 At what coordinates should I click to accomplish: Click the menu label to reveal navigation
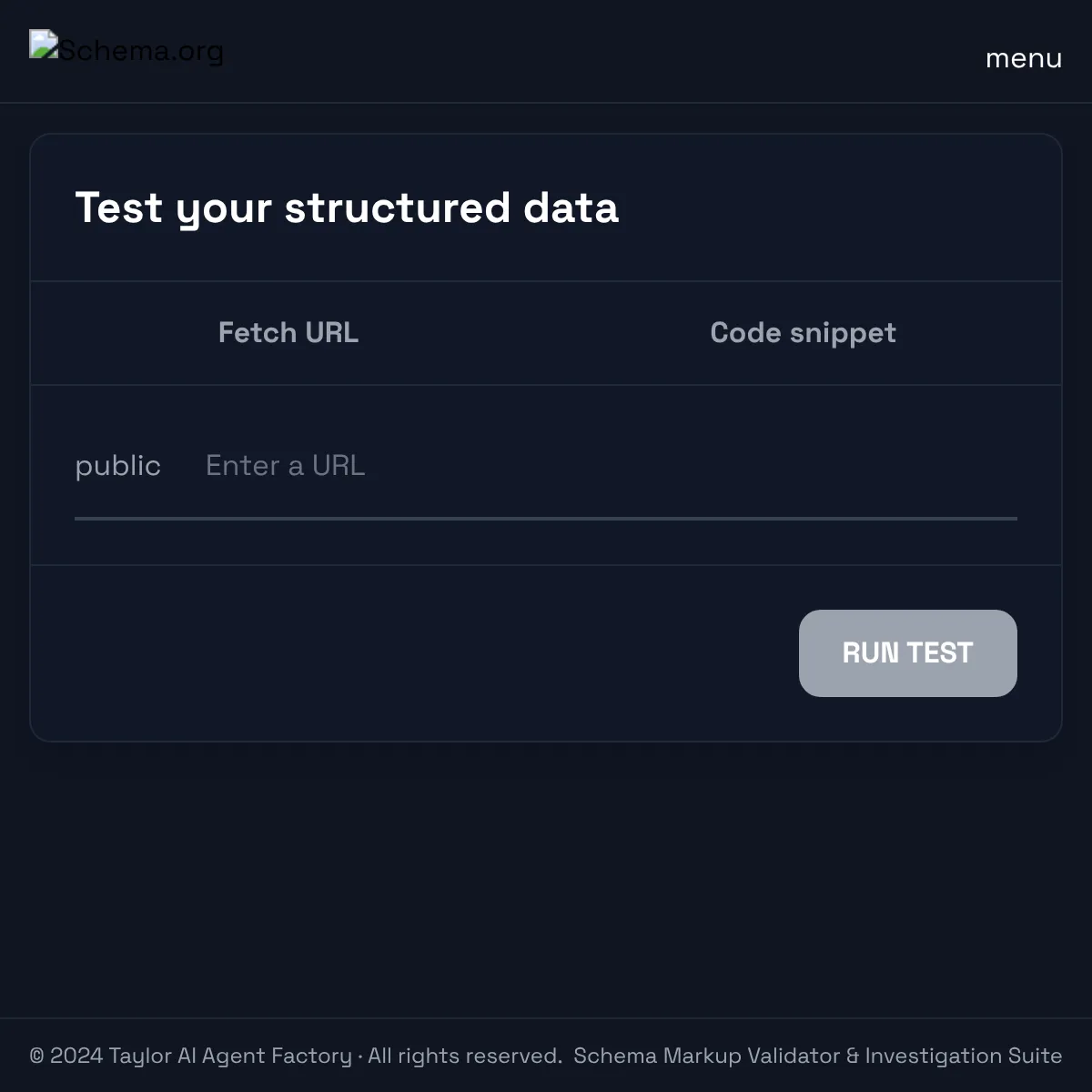pos(1023,57)
